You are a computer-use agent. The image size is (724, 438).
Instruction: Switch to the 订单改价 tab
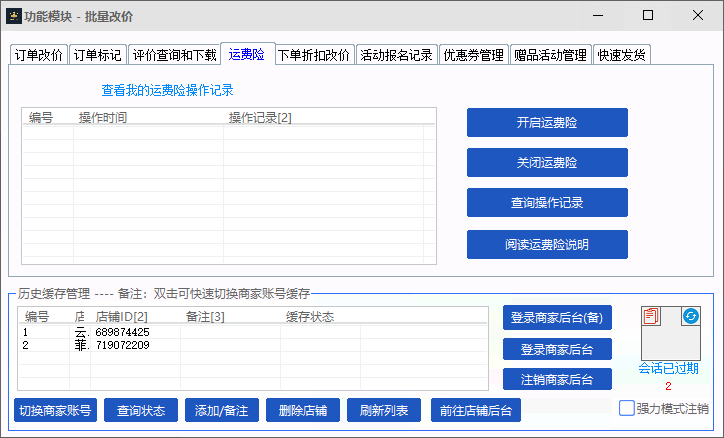pyautogui.click(x=39, y=55)
